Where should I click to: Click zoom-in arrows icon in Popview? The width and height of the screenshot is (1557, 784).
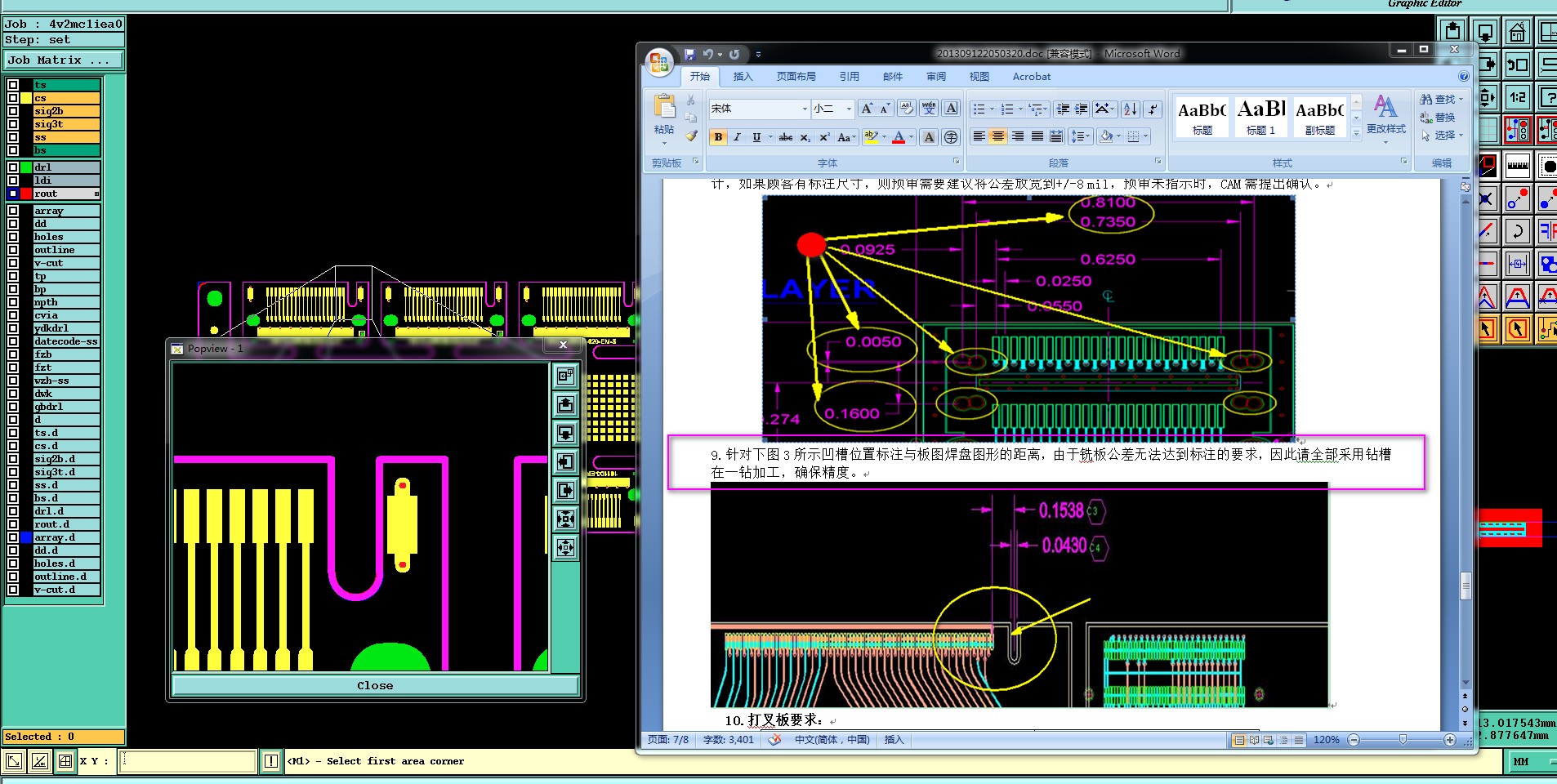pyautogui.click(x=565, y=519)
